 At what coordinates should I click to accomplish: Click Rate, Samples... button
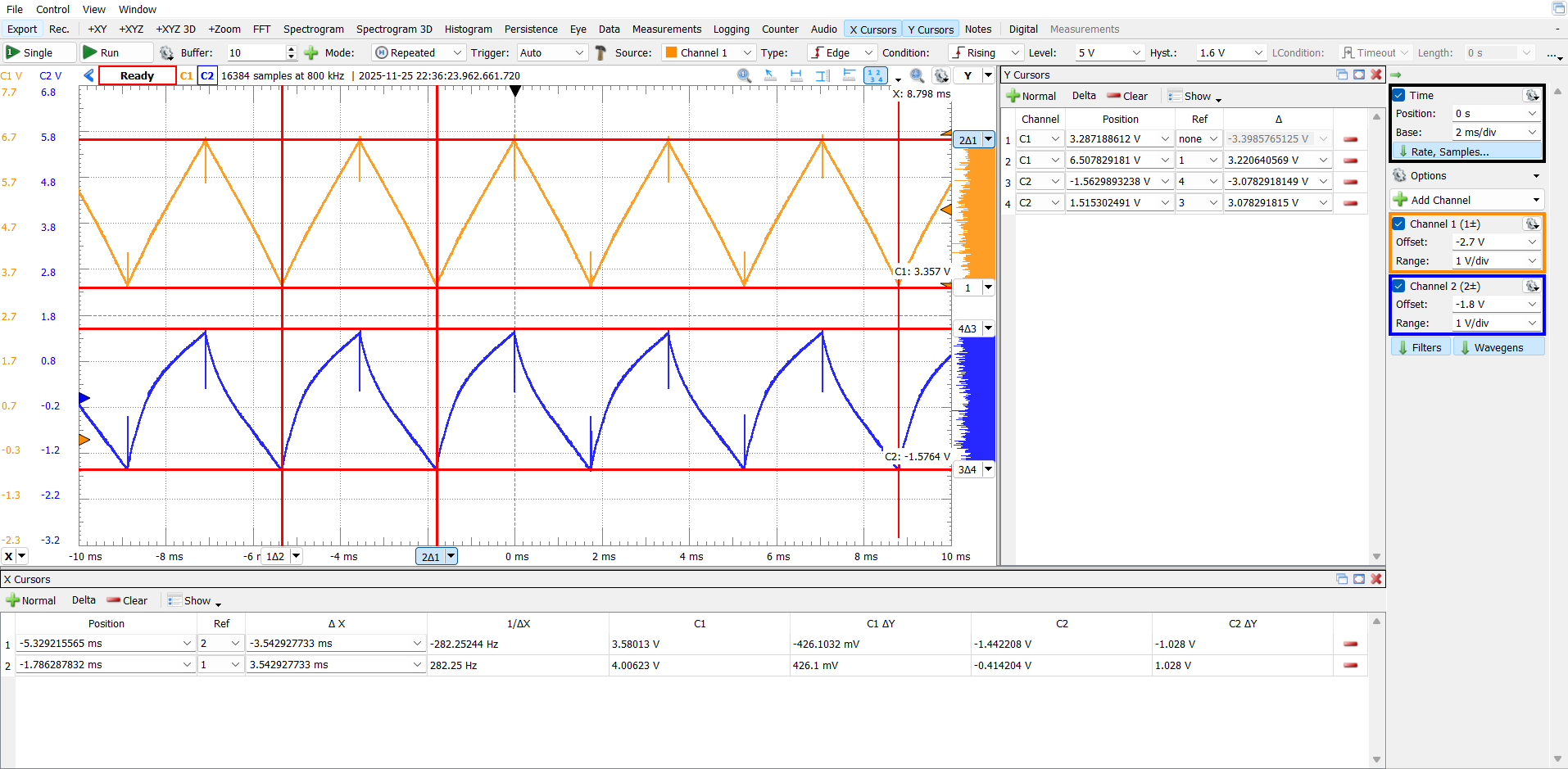click(x=1448, y=152)
